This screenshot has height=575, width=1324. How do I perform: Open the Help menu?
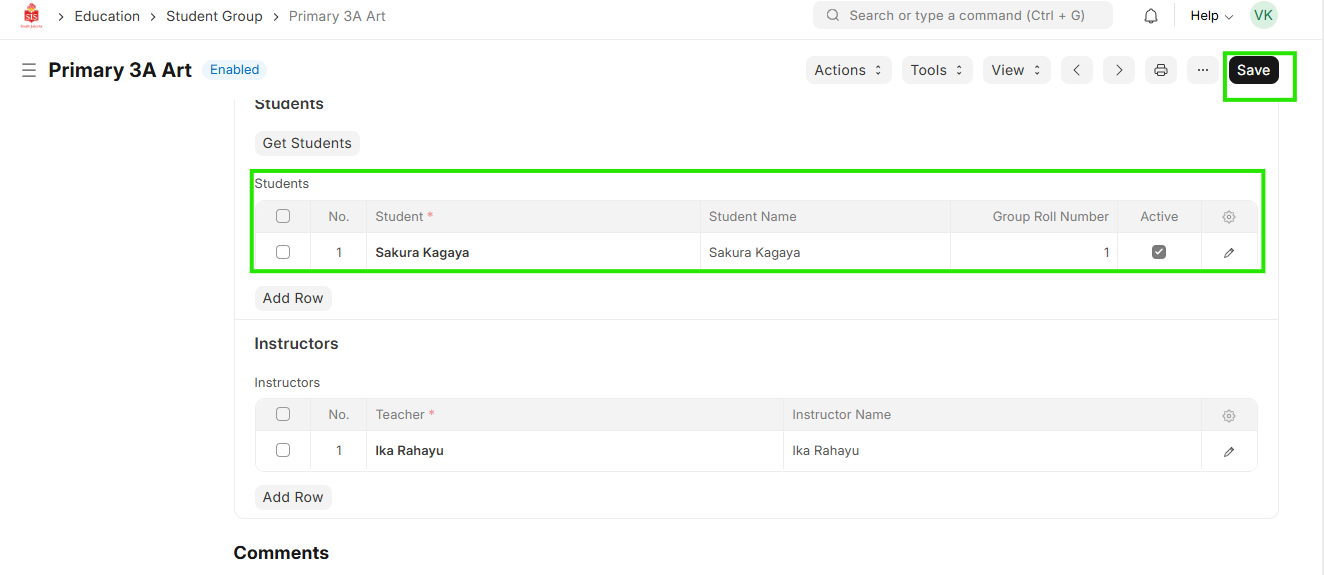[x=1211, y=16]
